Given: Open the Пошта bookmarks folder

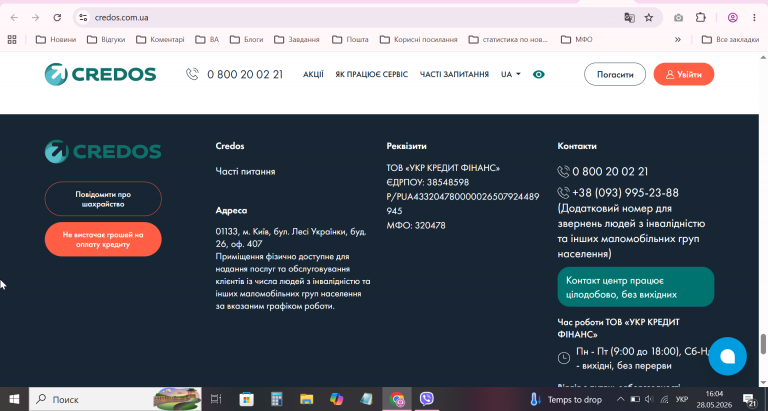Looking at the screenshot, I should pos(350,39).
